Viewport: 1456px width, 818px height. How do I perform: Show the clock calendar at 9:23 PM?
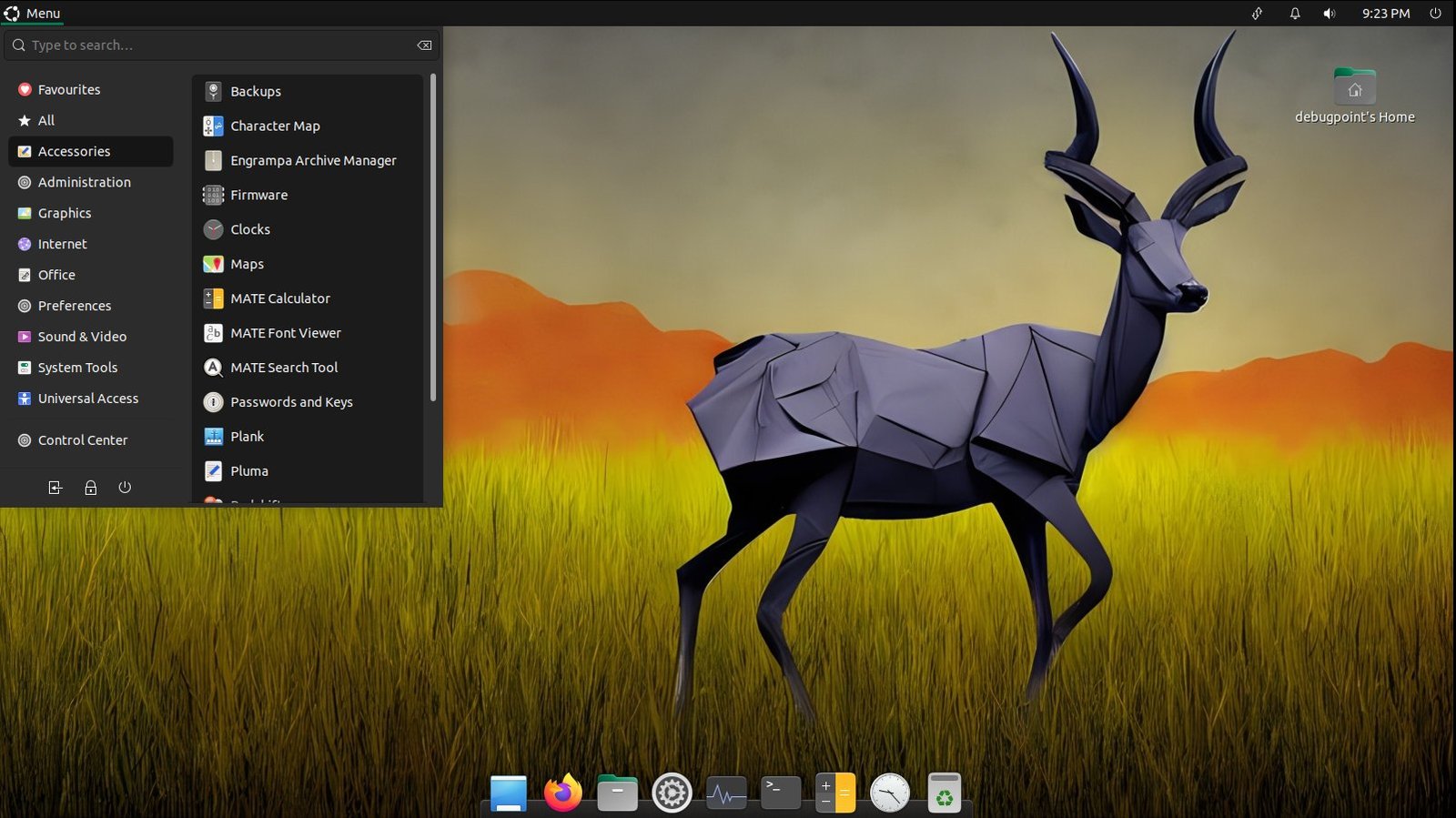(1386, 14)
